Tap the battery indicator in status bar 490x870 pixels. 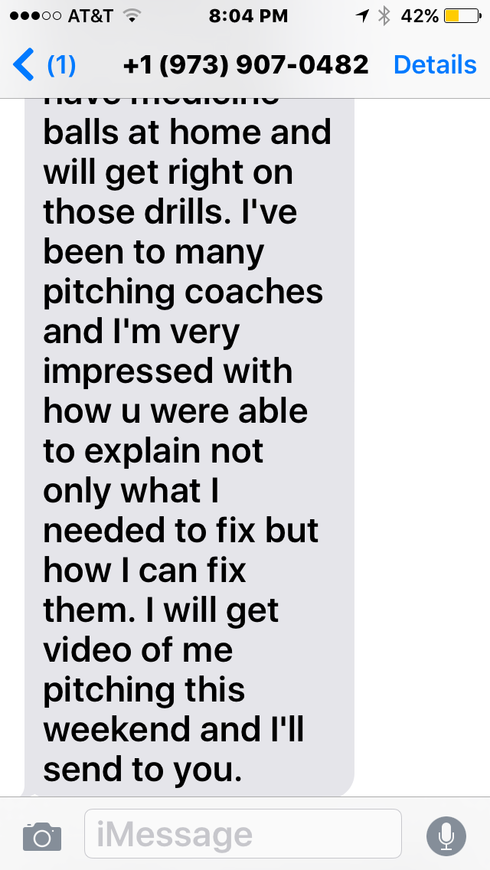462,16
